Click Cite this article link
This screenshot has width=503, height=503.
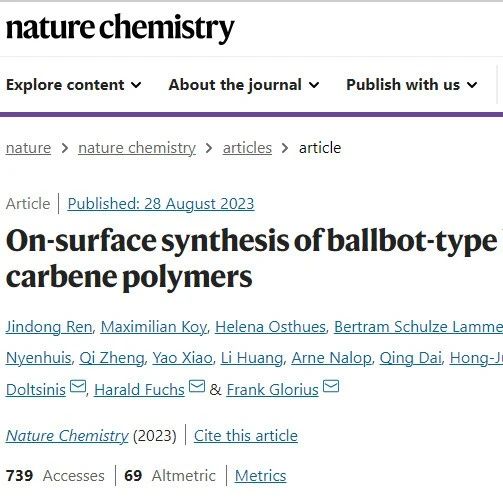tap(246, 436)
